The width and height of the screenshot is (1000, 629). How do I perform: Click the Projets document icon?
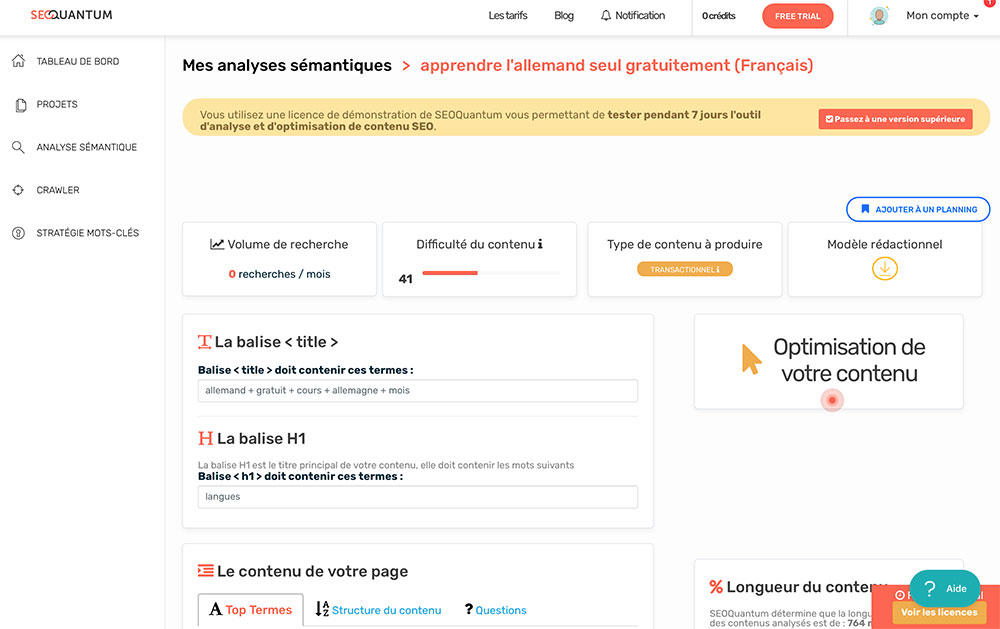[20, 105]
